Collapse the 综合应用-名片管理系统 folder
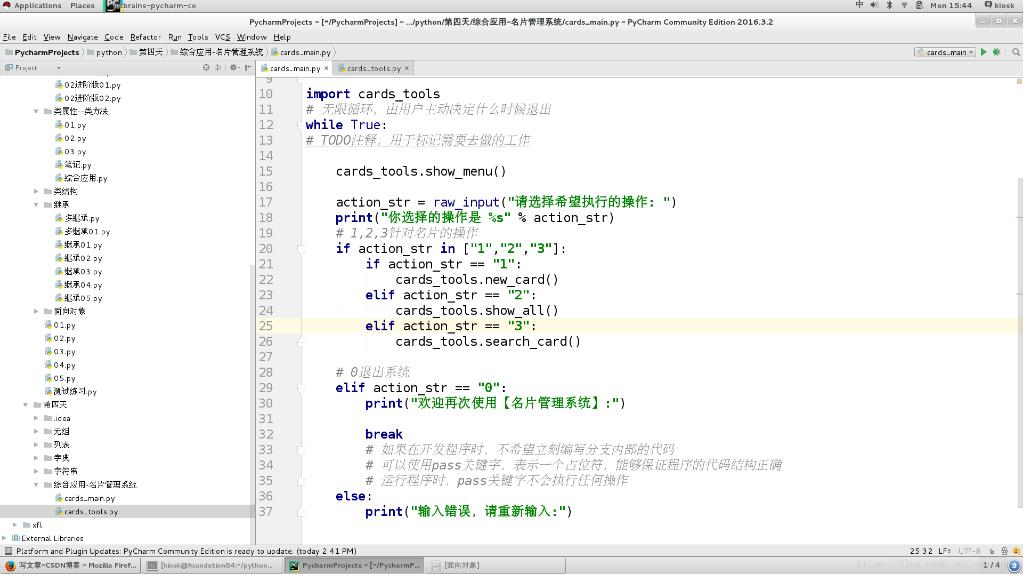 pos(36,485)
